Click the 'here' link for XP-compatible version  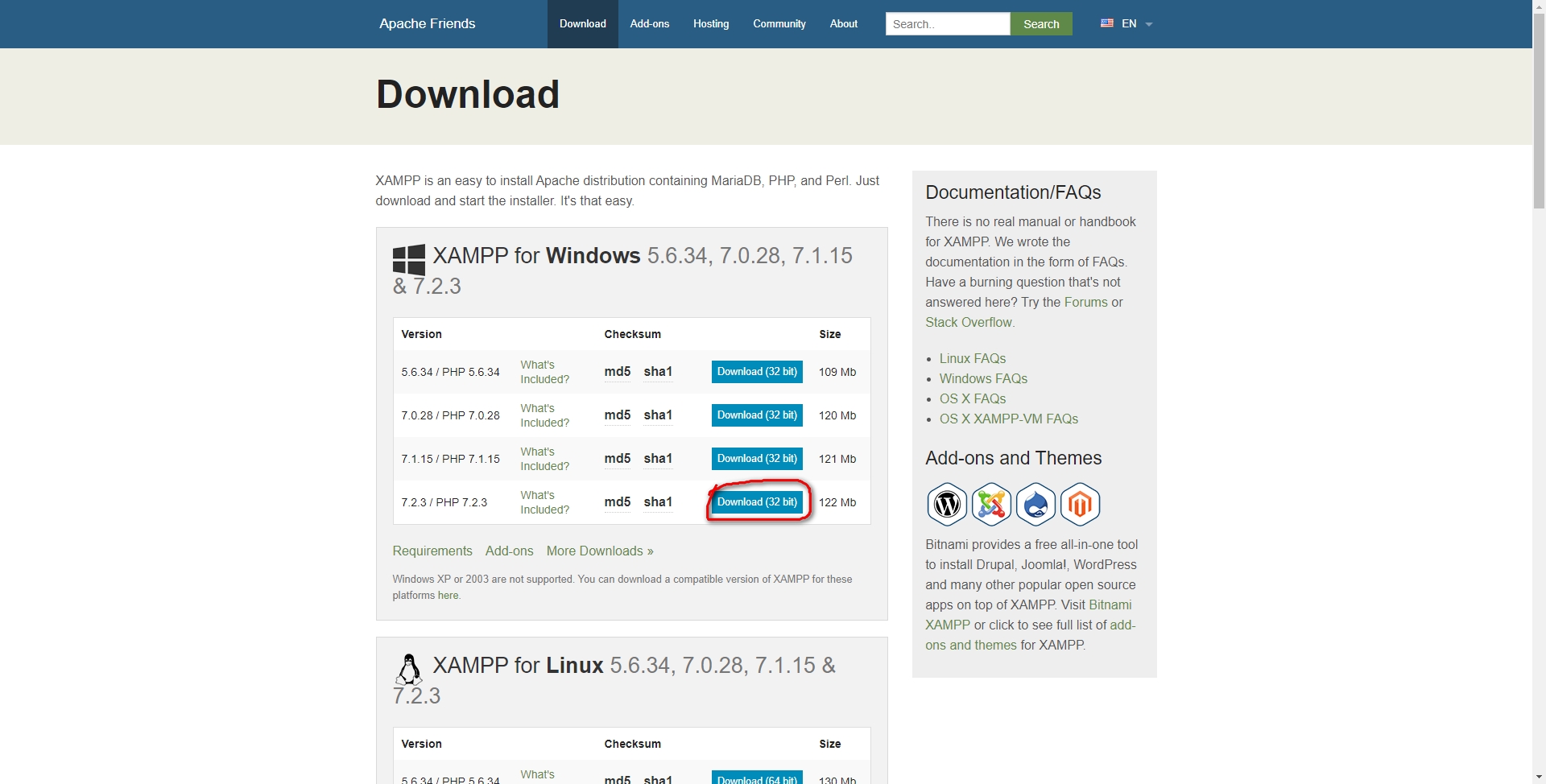(x=449, y=596)
